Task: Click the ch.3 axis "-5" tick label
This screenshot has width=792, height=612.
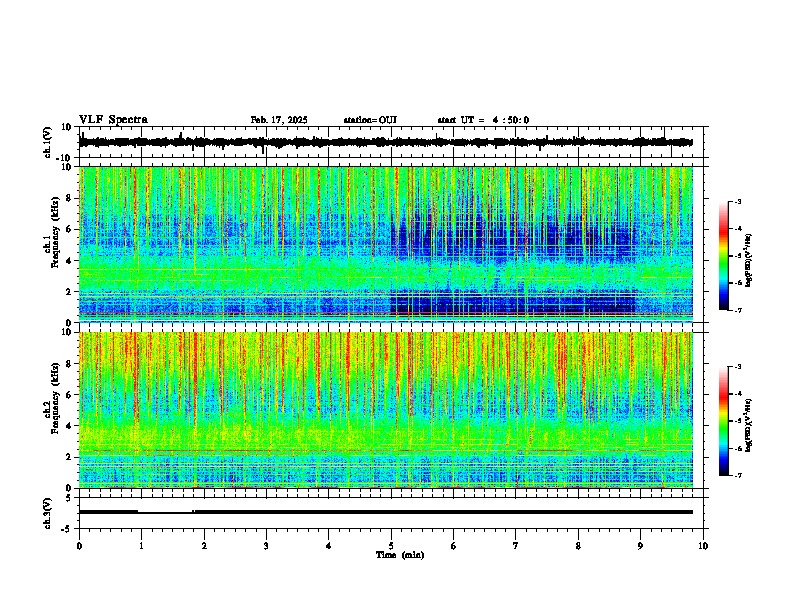Action: pyautogui.click(x=67, y=529)
